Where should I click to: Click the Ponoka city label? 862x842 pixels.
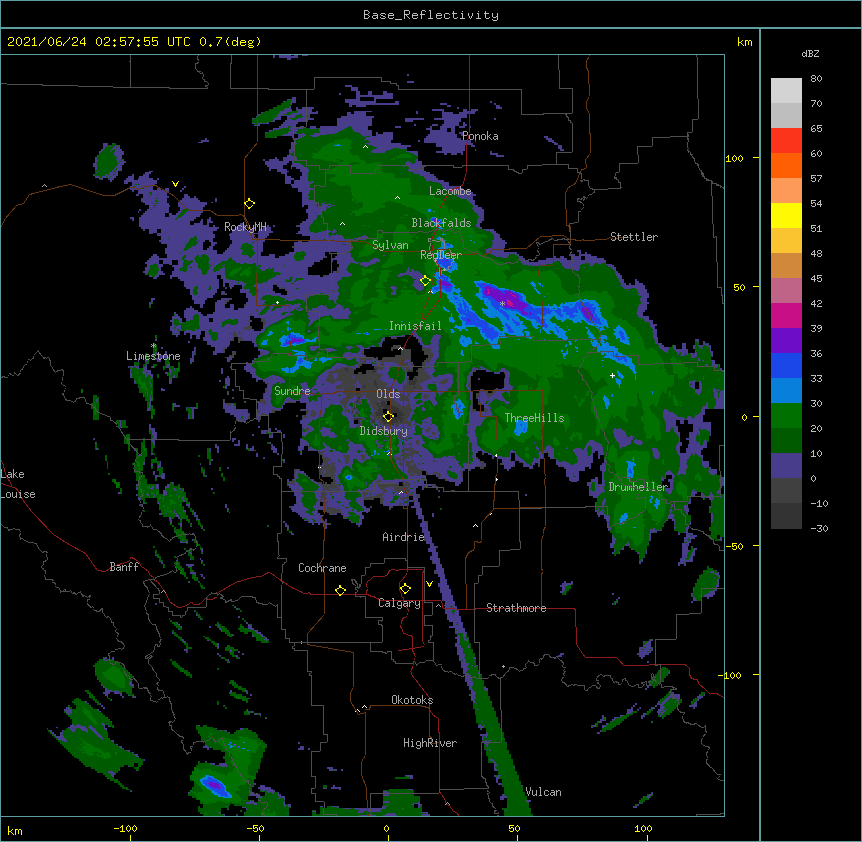(480, 136)
